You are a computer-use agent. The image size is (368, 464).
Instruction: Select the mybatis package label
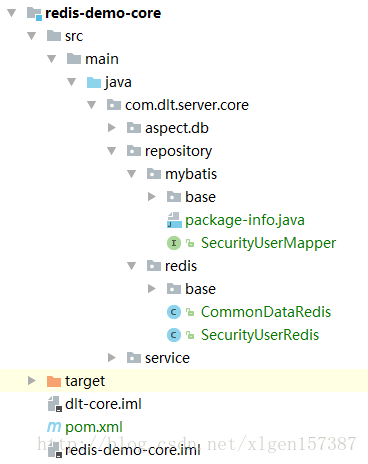pyautogui.click(x=191, y=174)
